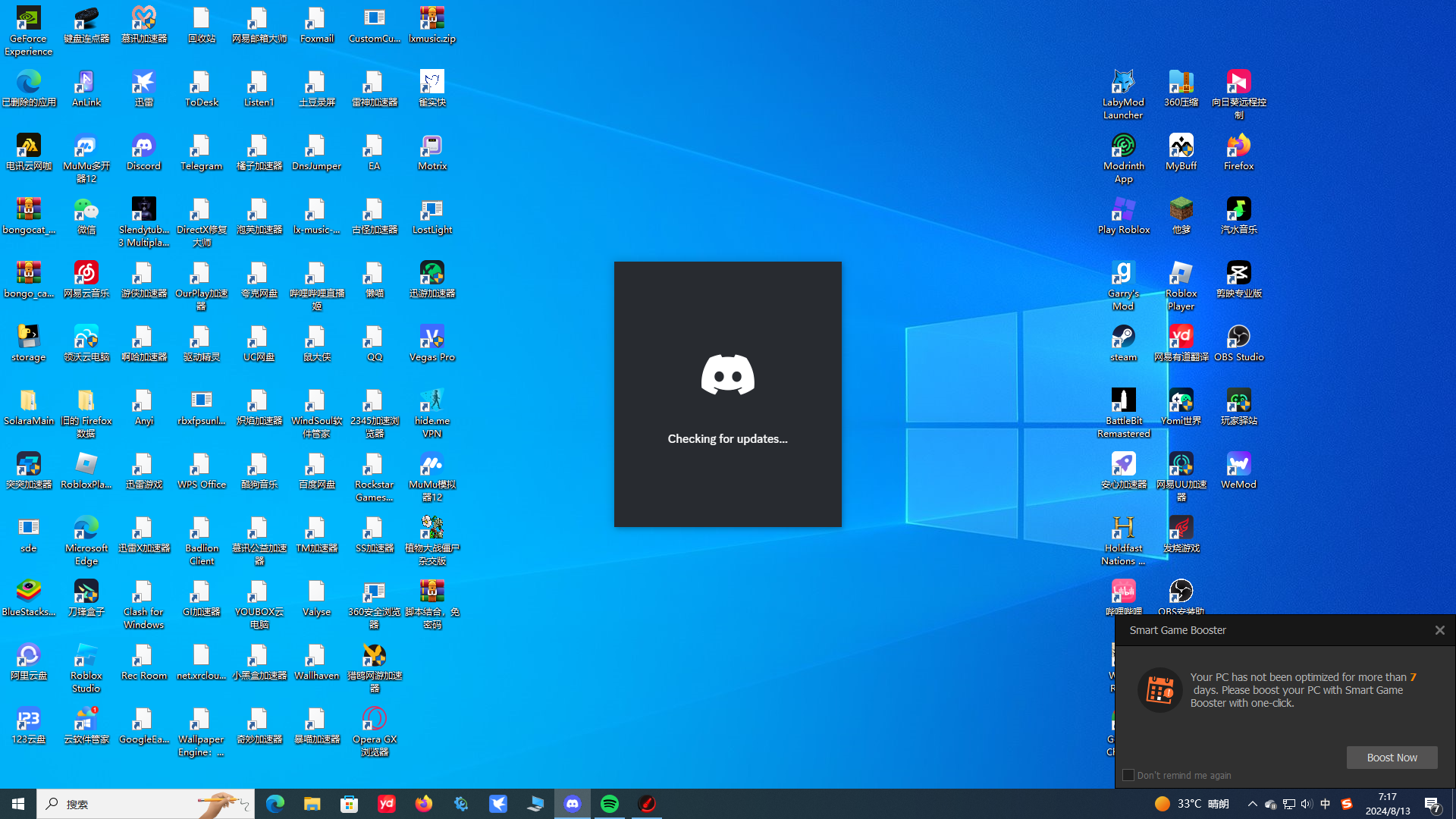Open the volume control in the tray

1306,804
